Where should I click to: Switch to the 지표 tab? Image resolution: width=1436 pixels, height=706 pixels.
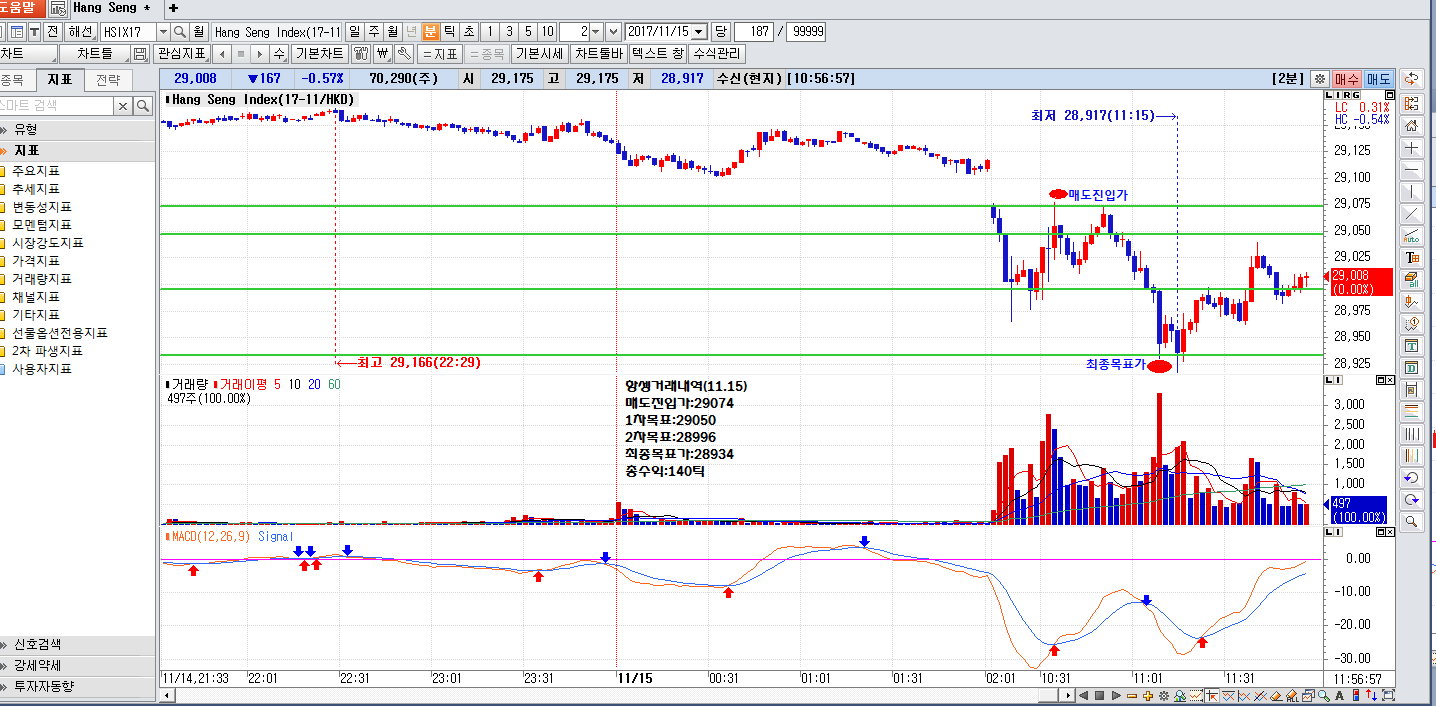click(x=59, y=80)
